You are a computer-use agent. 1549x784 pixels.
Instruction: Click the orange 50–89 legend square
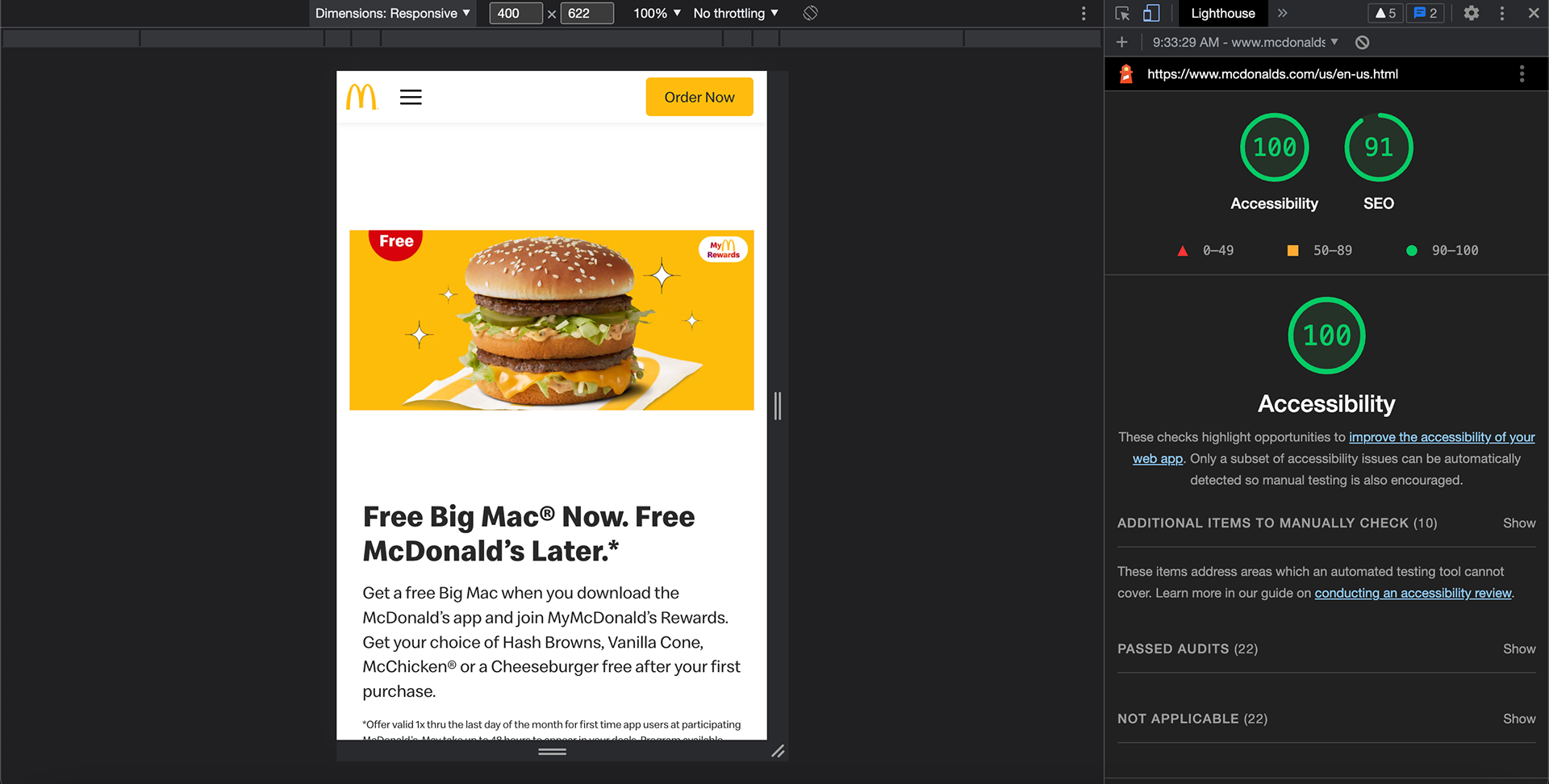(1292, 251)
